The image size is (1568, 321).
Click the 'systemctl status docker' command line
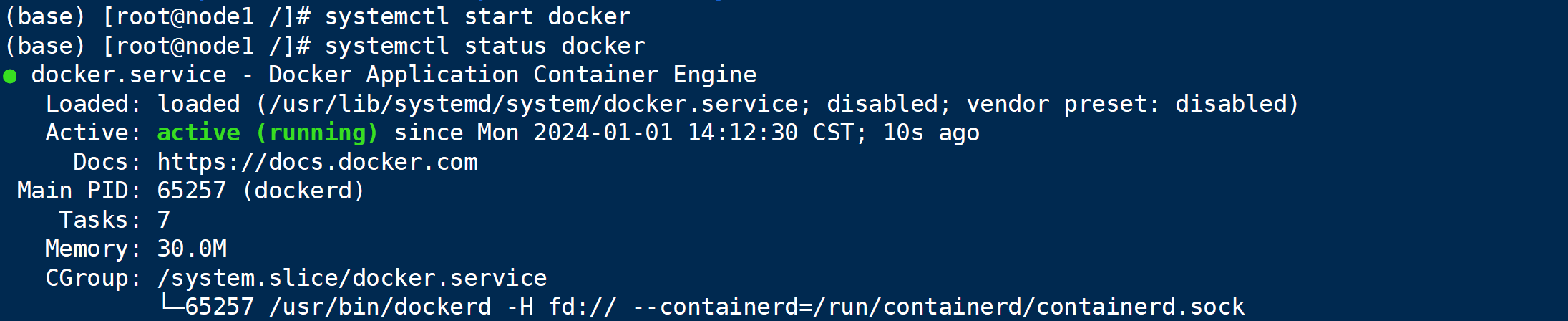(484, 46)
